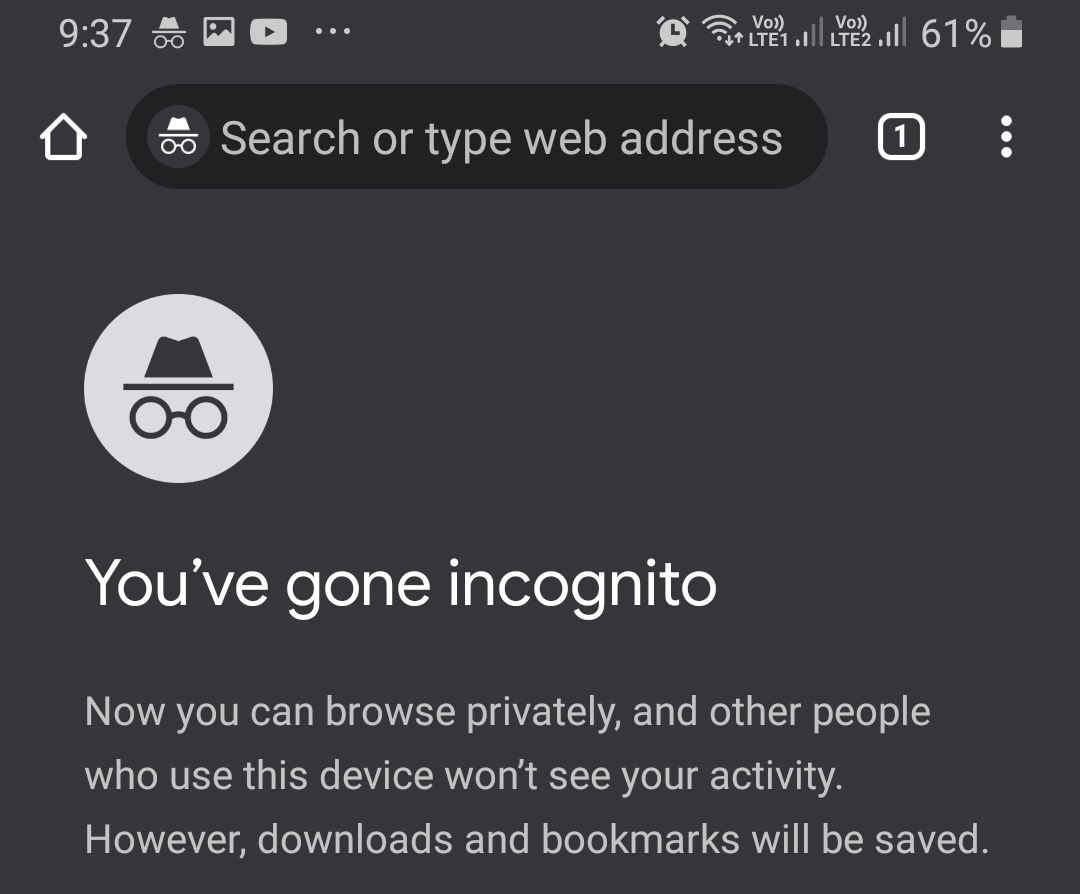Tap the Wi-Fi signal status icon
This screenshot has width=1080, height=894.
coord(722,33)
